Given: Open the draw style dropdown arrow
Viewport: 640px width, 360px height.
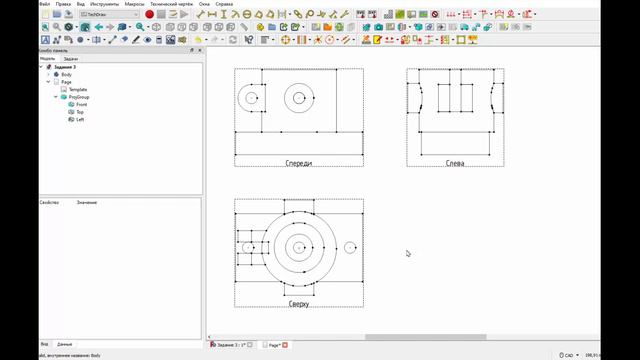Looking at the screenshot, I should 76,27.
